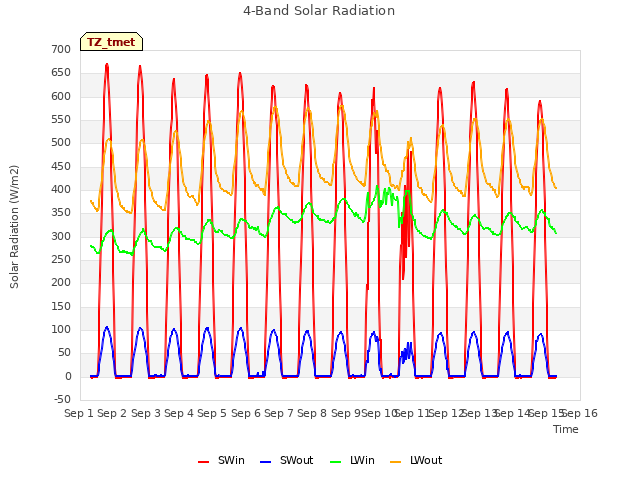
Task: Click the -50 y-axis tick label
Action: click(62, 399)
